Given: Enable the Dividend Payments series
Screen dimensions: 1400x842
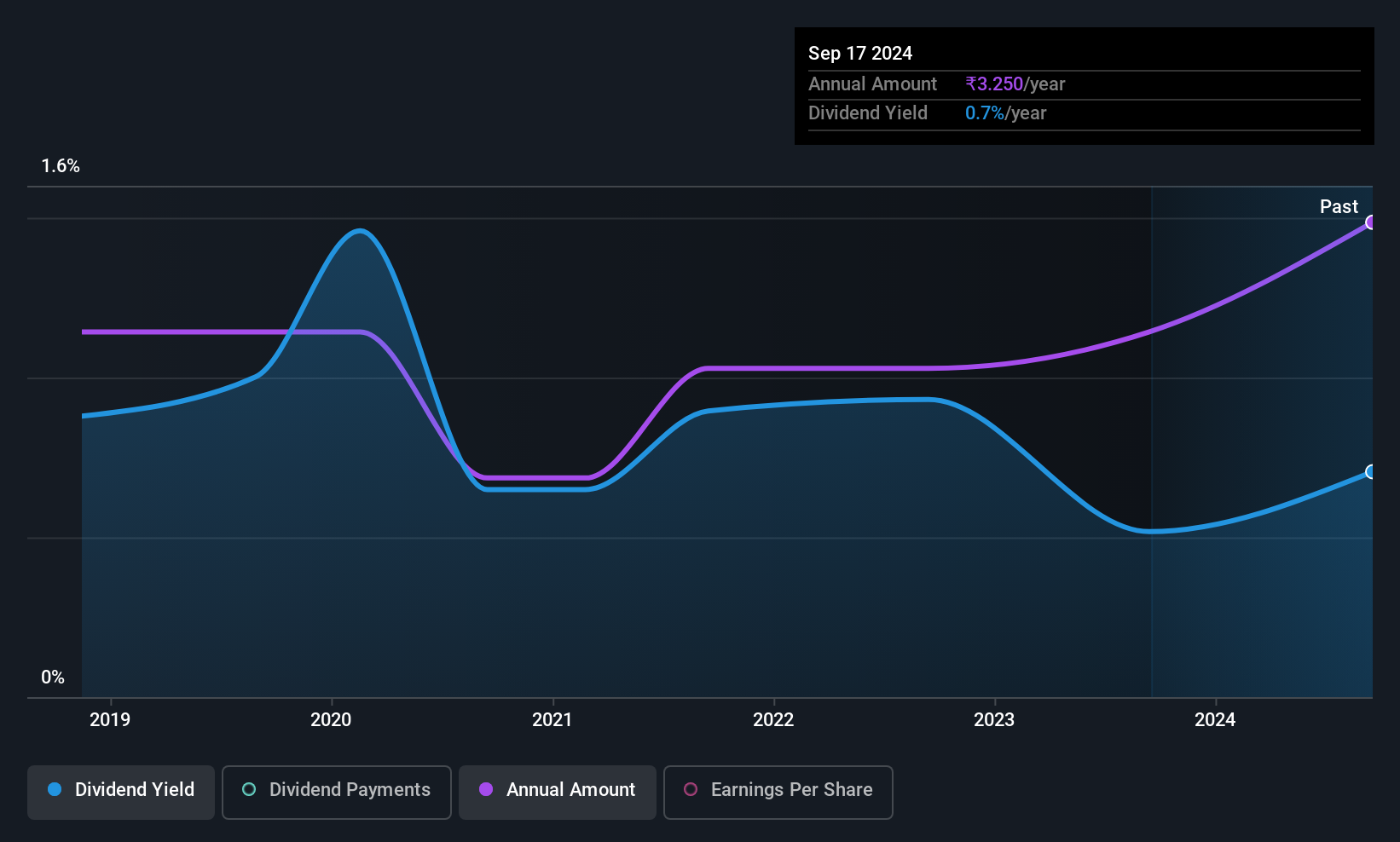Looking at the screenshot, I should pos(337,792).
